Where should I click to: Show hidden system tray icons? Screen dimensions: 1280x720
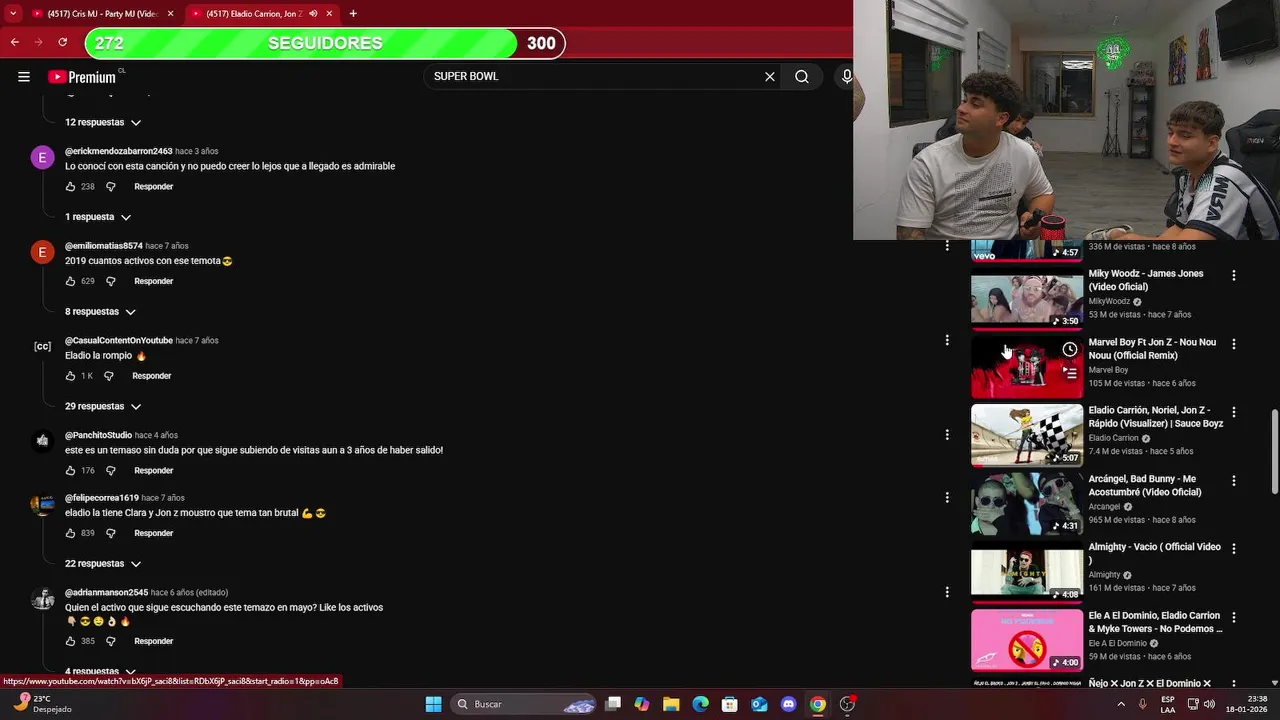coord(1121,704)
